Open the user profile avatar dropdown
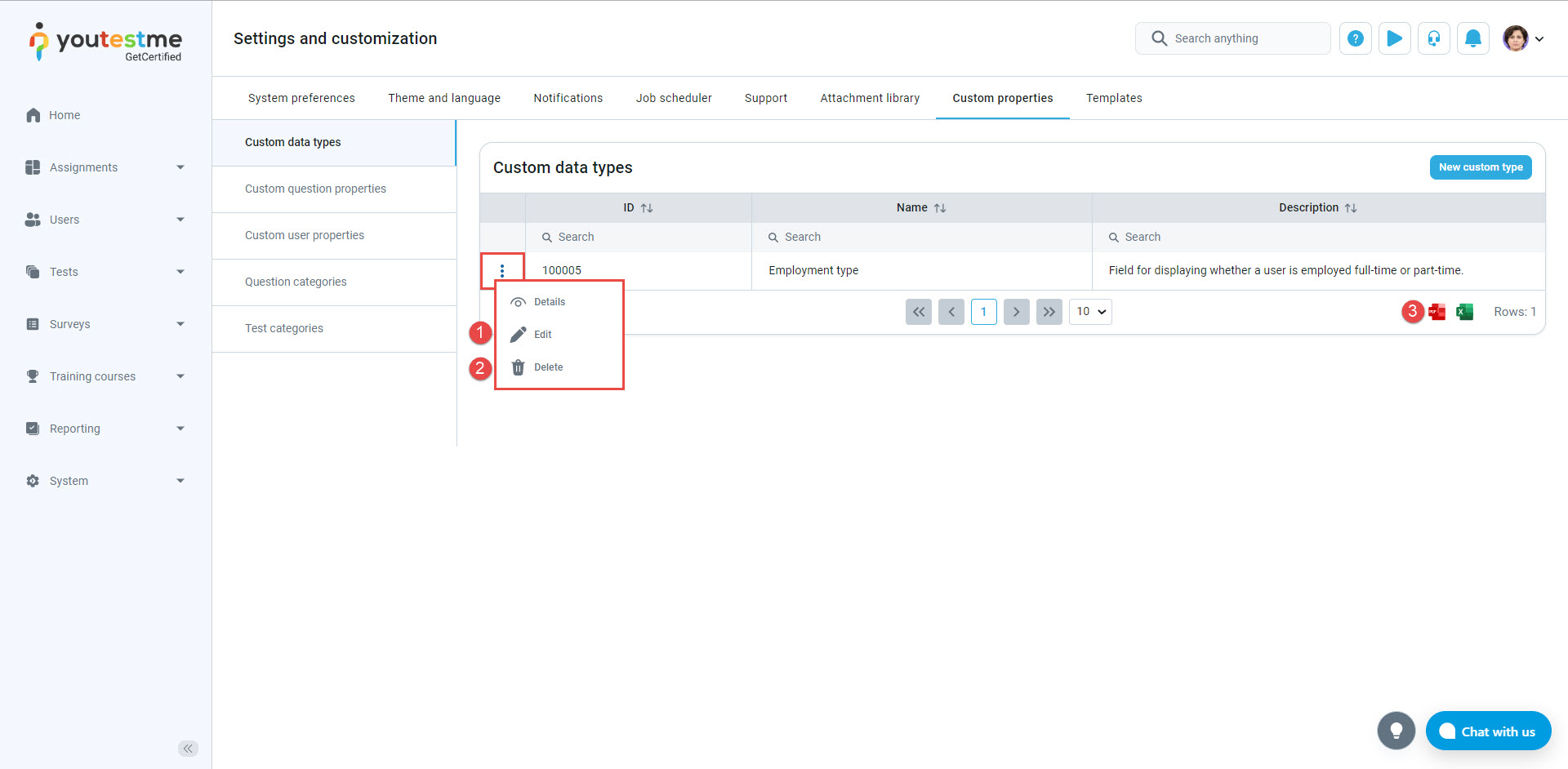This screenshot has height=769, width=1568. (1522, 38)
